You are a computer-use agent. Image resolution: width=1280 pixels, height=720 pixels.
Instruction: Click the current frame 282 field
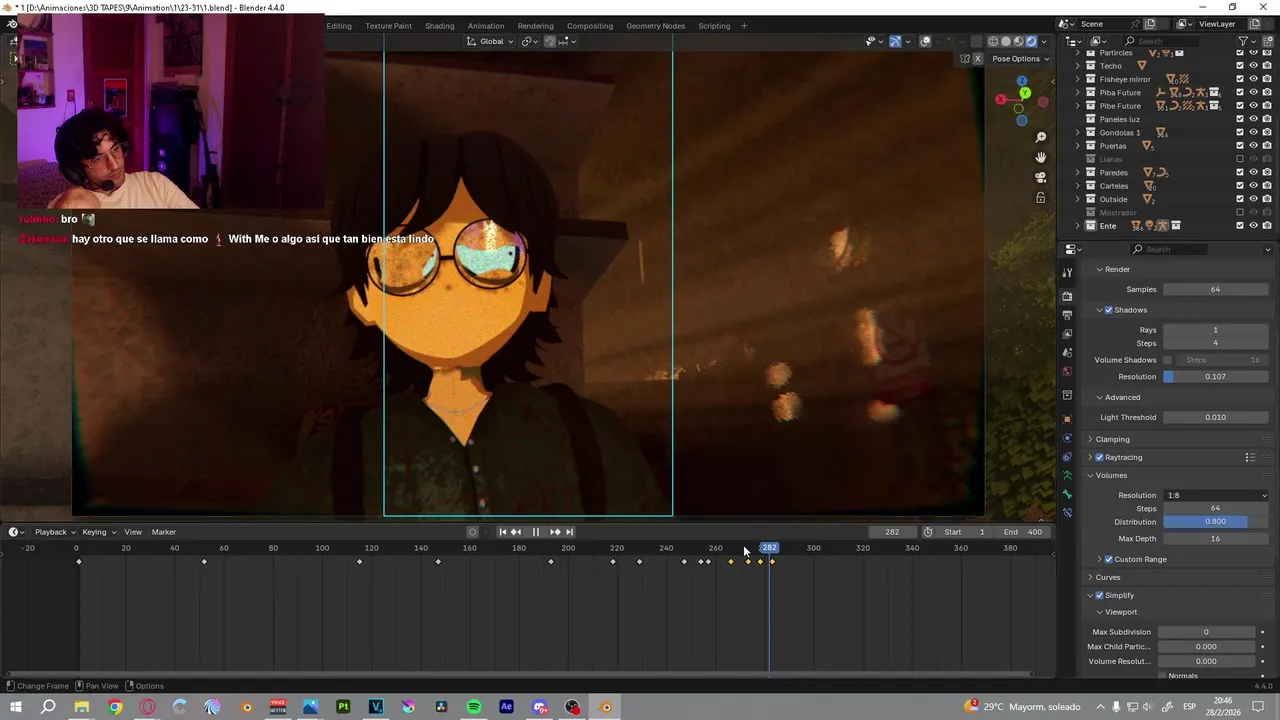pos(892,532)
